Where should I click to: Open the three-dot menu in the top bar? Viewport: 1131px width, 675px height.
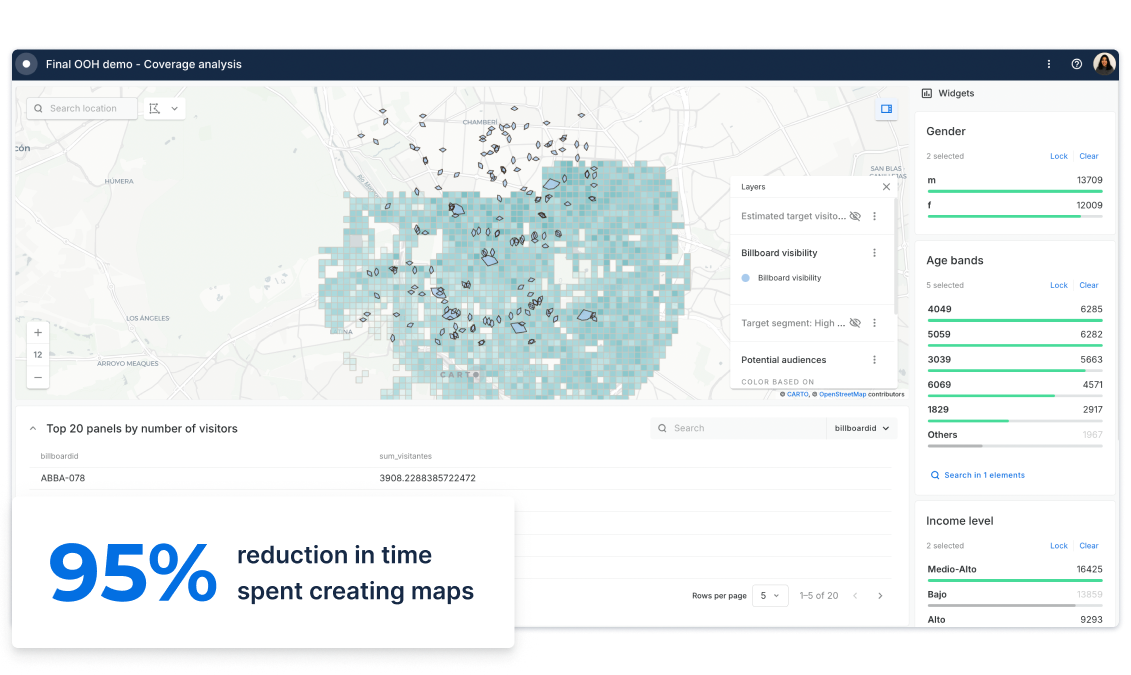[x=1048, y=63]
